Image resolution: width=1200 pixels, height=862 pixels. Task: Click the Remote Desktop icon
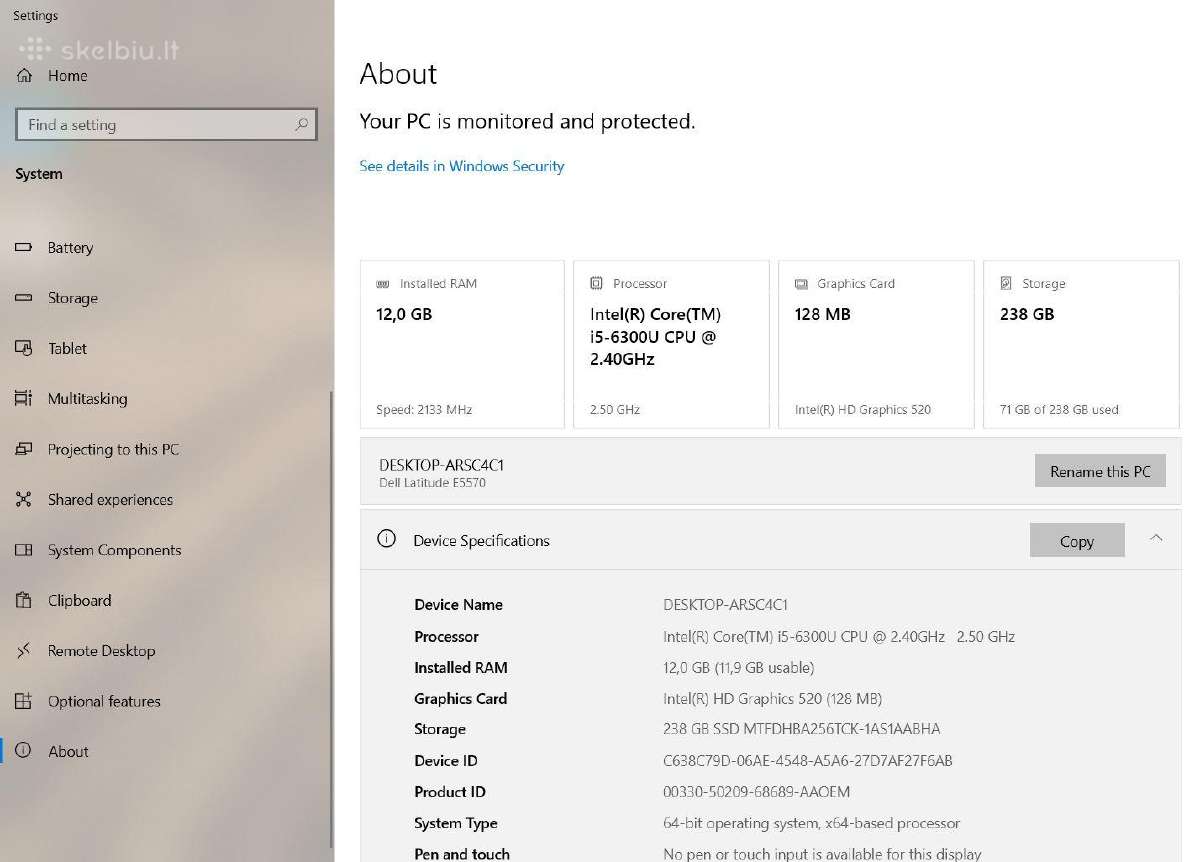pos(24,651)
